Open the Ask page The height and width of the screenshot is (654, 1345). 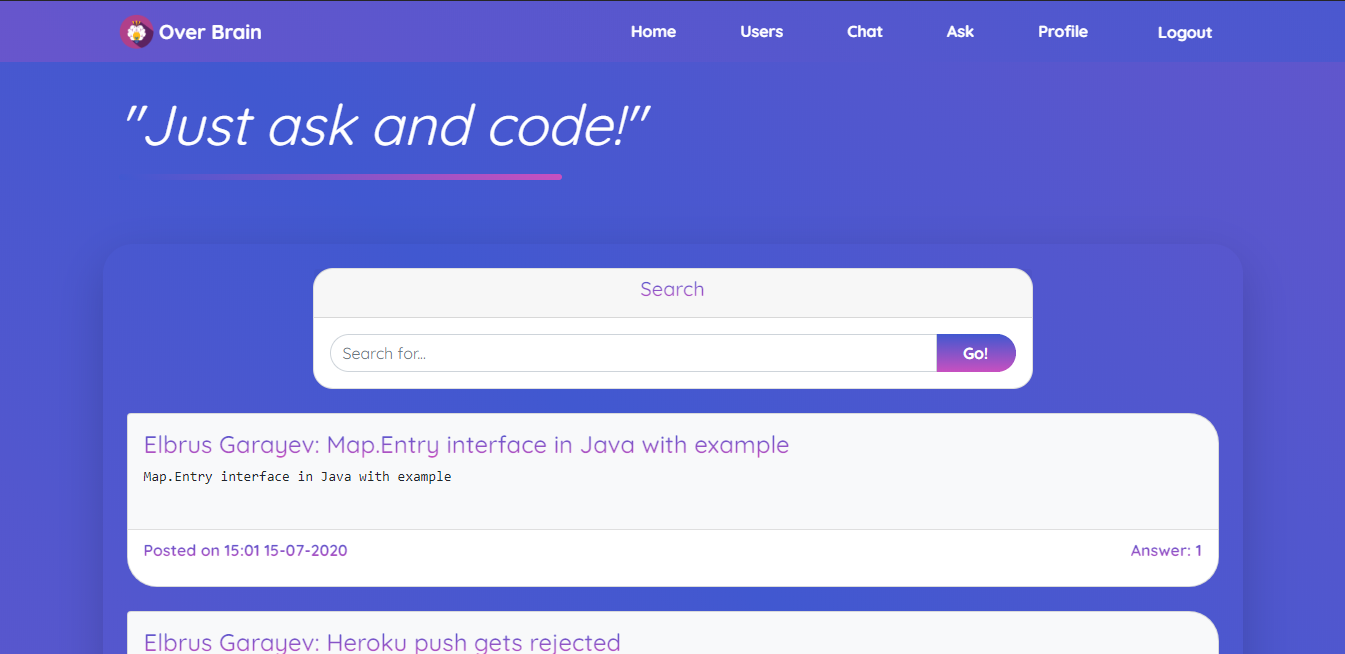click(x=959, y=31)
